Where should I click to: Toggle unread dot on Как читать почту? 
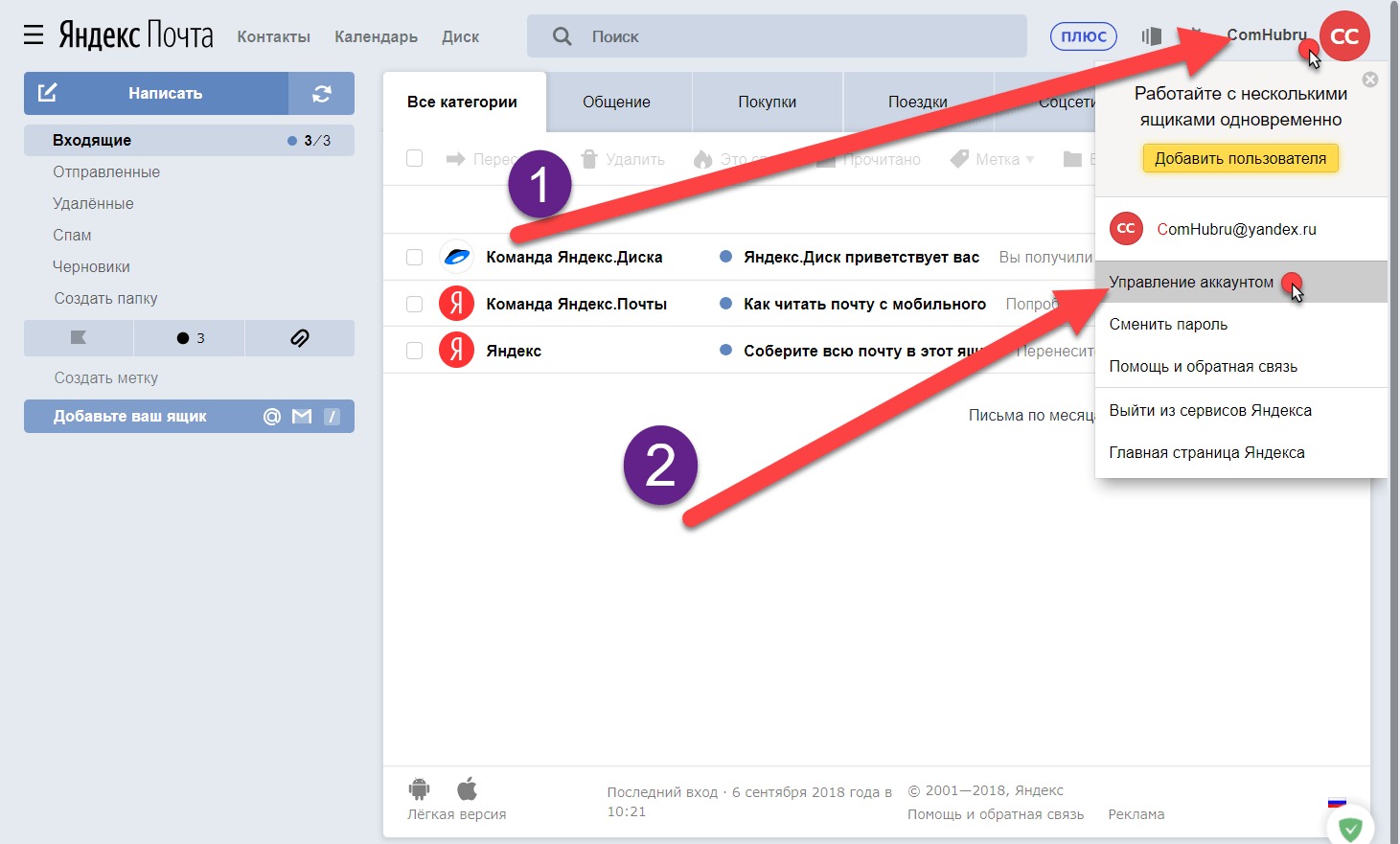pos(725,303)
